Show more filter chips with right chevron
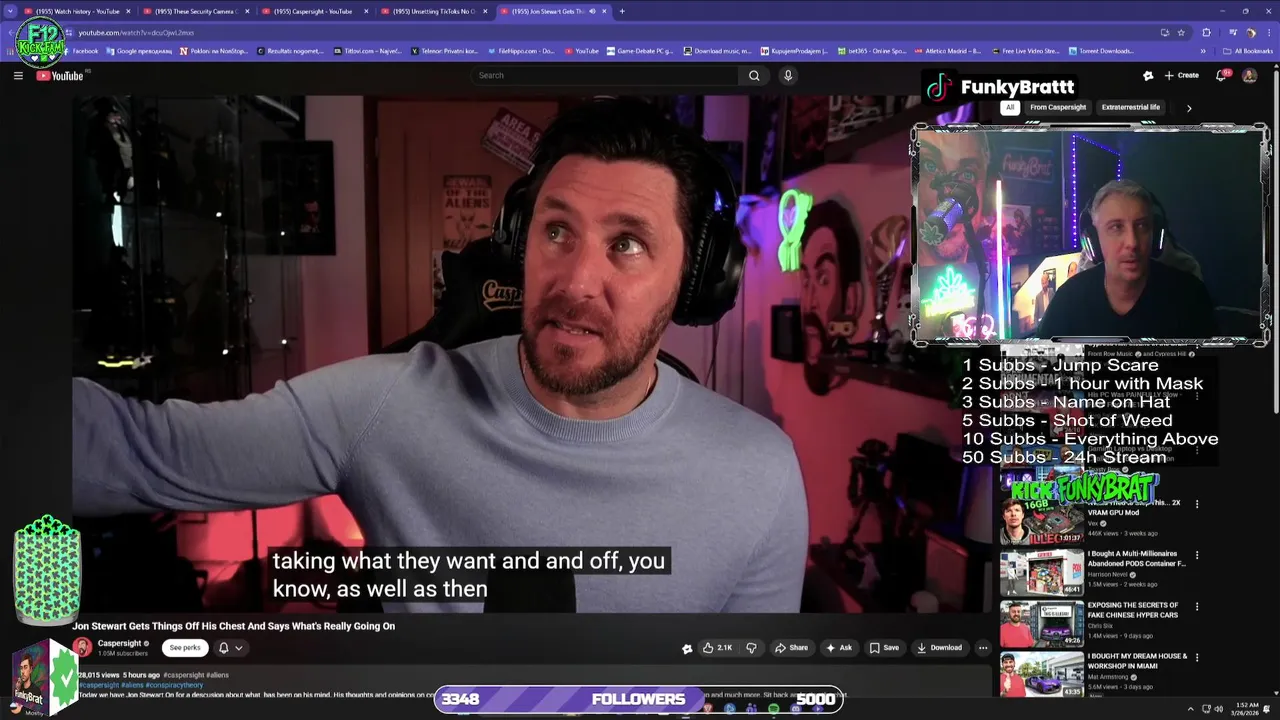The image size is (1280, 720). [x=1189, y=108]
